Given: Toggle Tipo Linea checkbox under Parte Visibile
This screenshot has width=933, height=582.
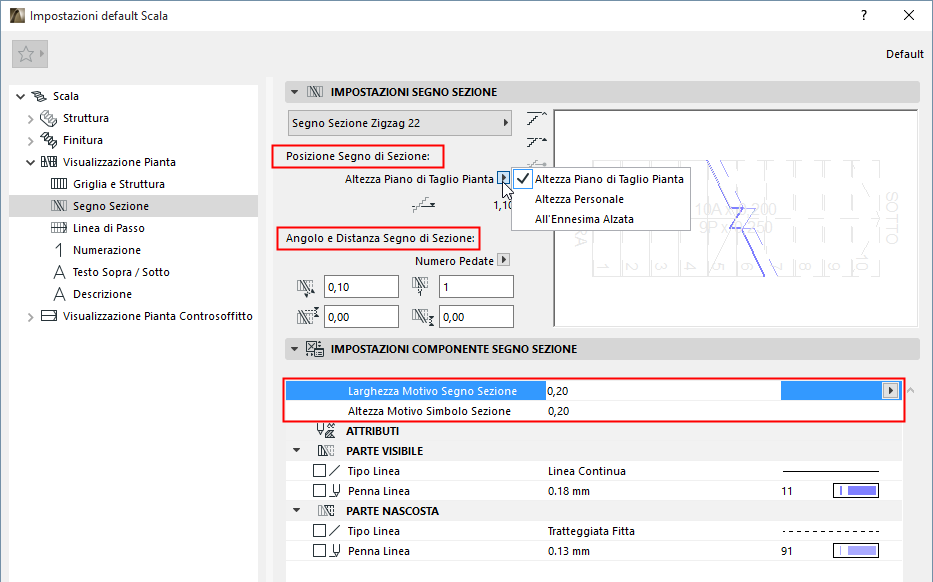Looking at the screenshot, I should [x=320, y=471].
